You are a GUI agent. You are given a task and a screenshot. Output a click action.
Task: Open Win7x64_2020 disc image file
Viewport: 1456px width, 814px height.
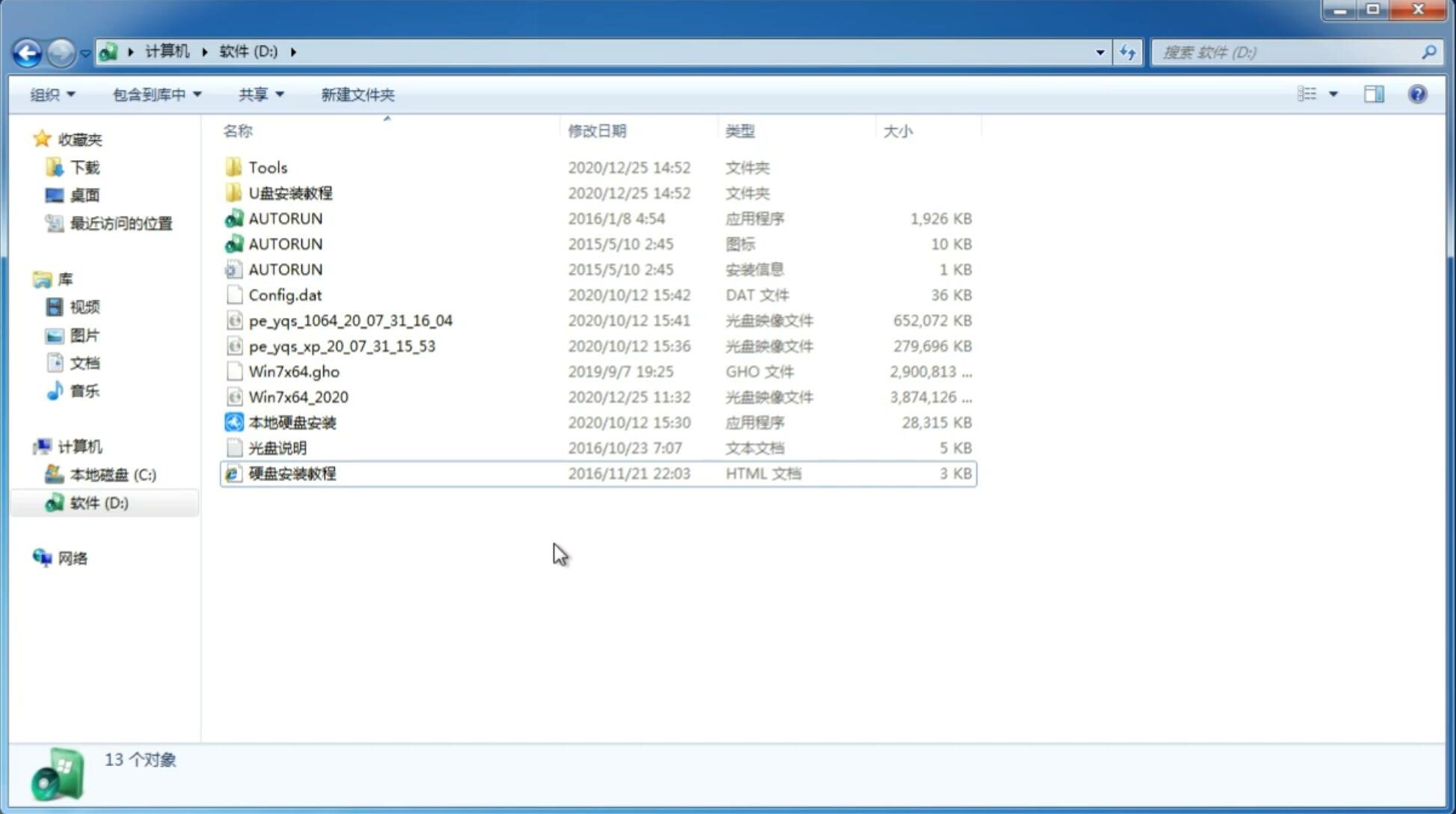pyautogui.click(x=297, y=396)
